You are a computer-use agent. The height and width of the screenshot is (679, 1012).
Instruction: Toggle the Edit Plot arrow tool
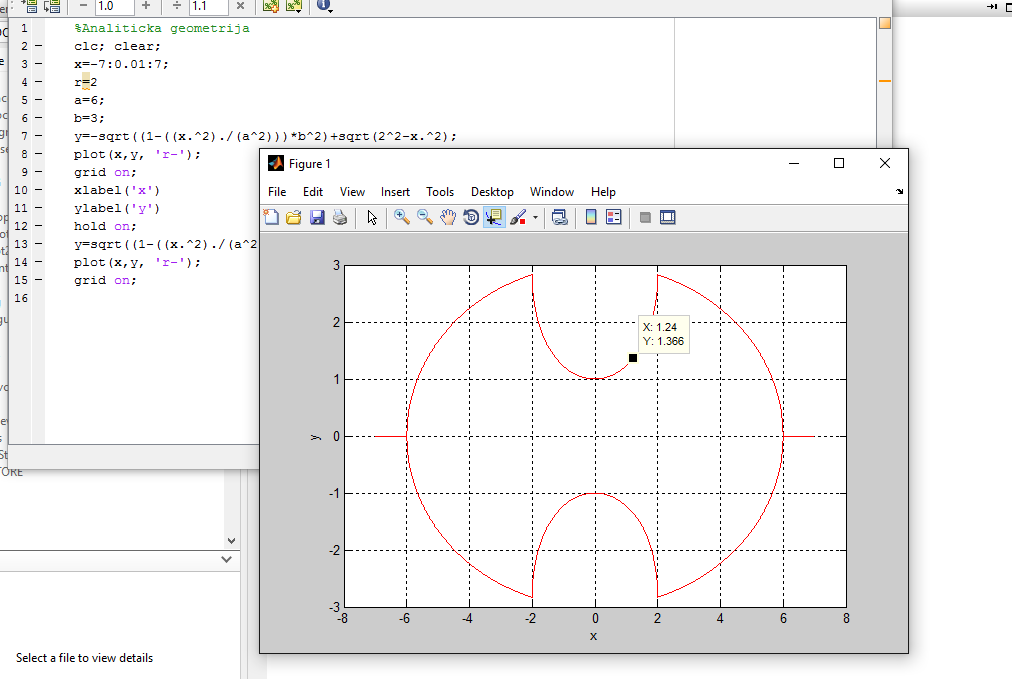point(372,217)
